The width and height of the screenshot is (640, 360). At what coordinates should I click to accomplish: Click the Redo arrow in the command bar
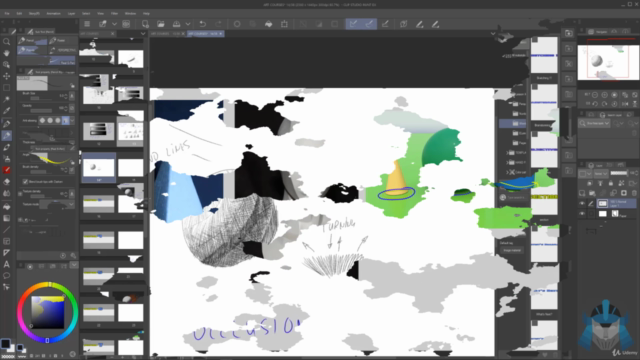[218, 24]
